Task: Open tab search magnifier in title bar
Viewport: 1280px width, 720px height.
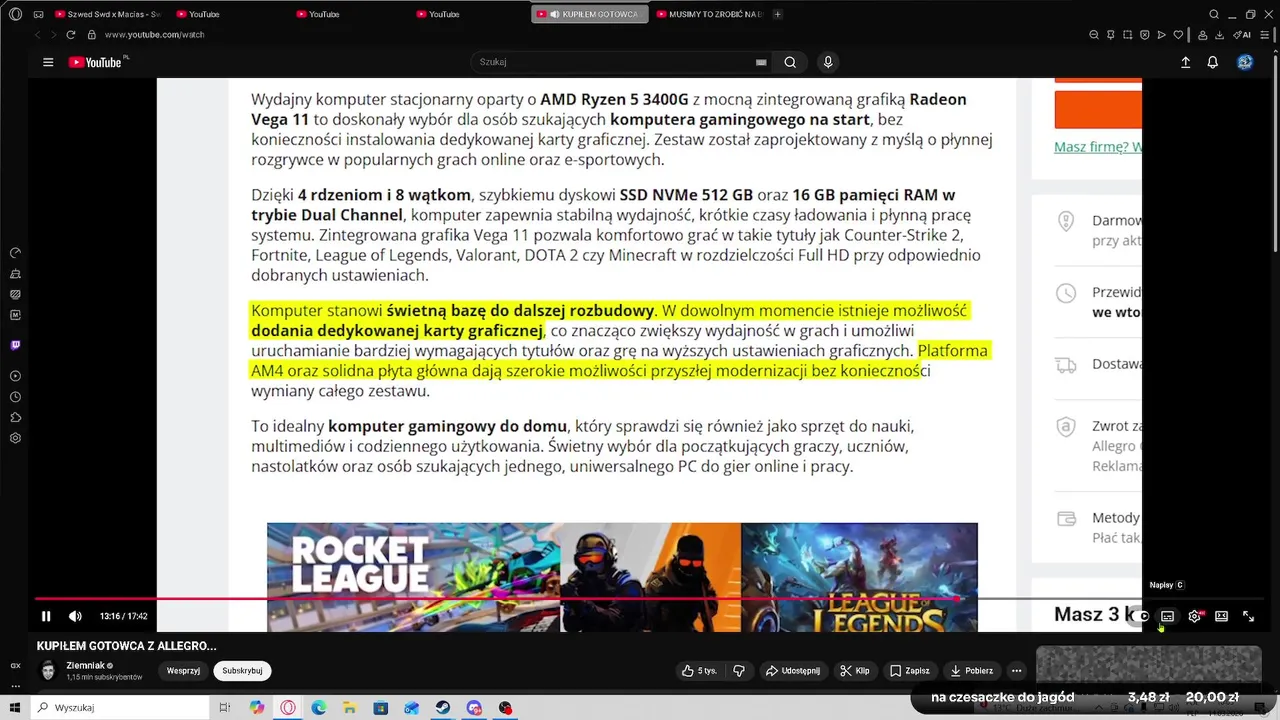Action: point(1214,14)
